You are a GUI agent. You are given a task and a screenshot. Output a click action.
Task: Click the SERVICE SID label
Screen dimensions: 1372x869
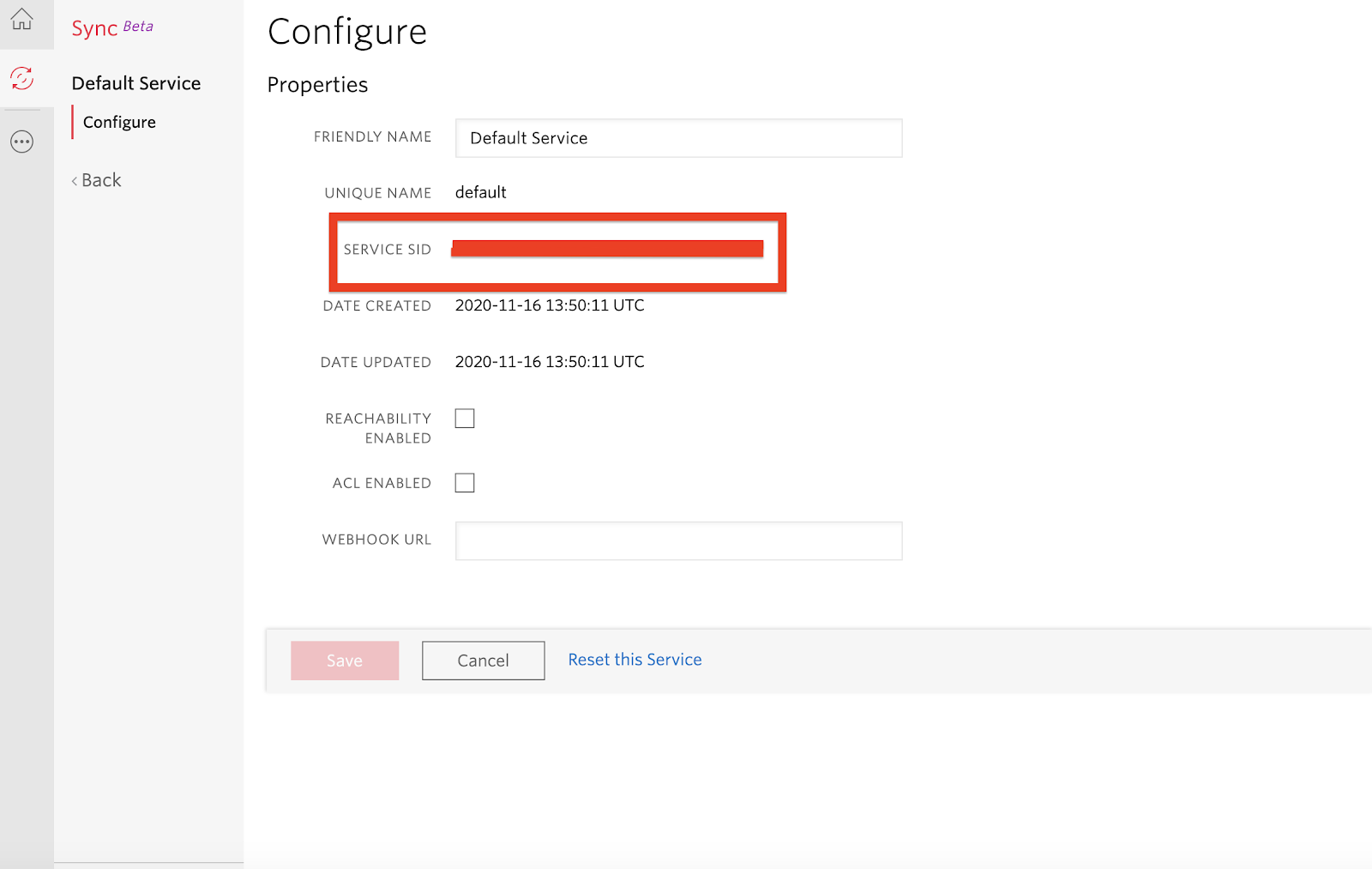click(388, 250)
